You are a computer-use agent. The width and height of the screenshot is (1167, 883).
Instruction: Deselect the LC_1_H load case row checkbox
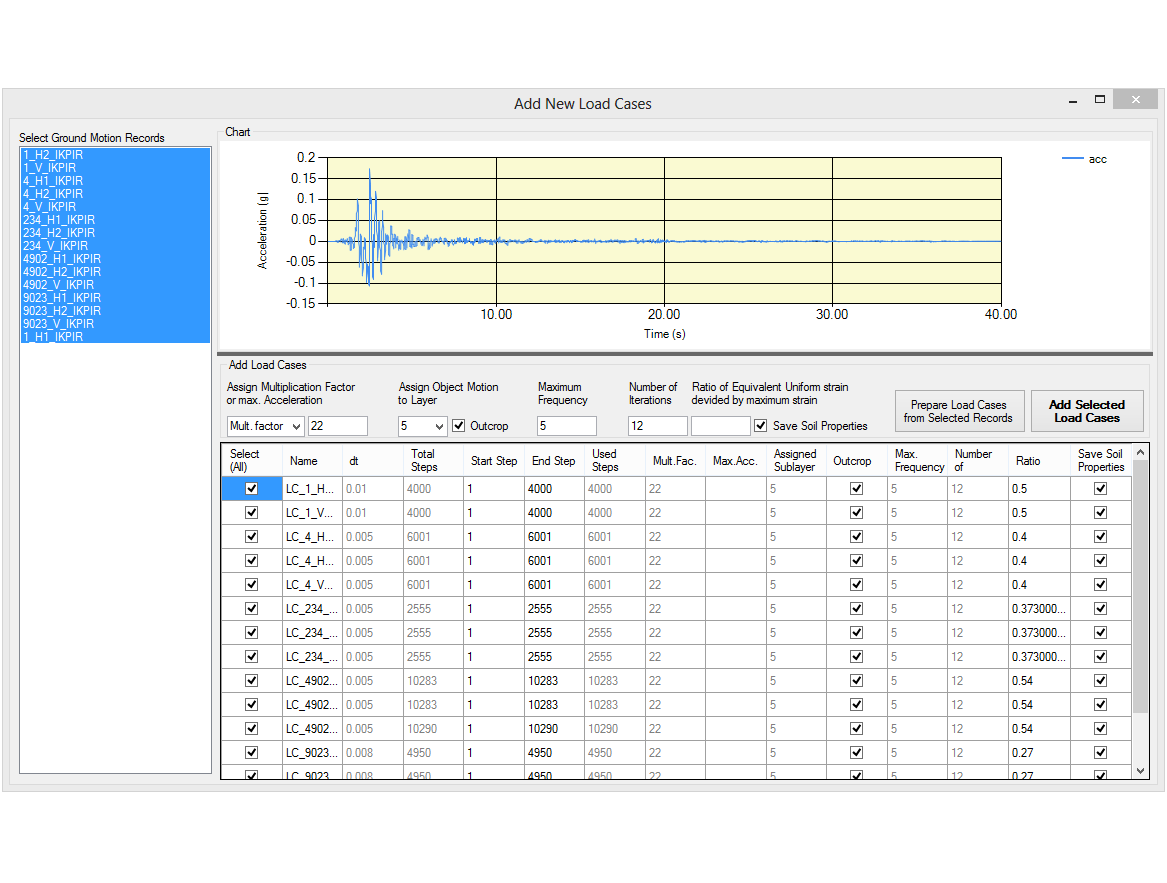click(x=251, y=489)
